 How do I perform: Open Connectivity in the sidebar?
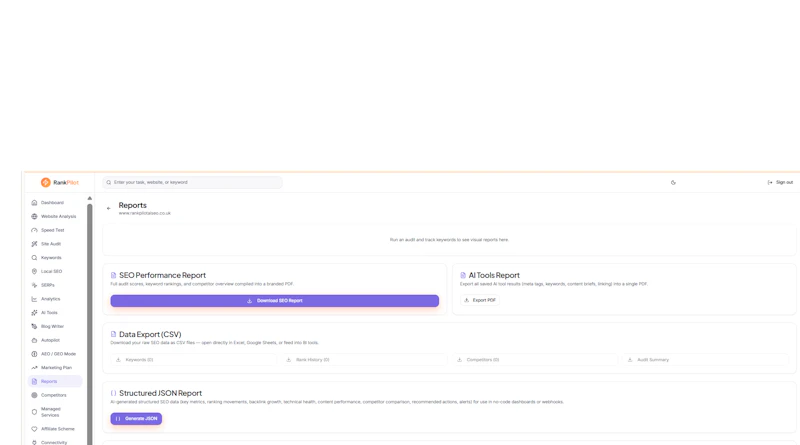[x=55, y=442]
